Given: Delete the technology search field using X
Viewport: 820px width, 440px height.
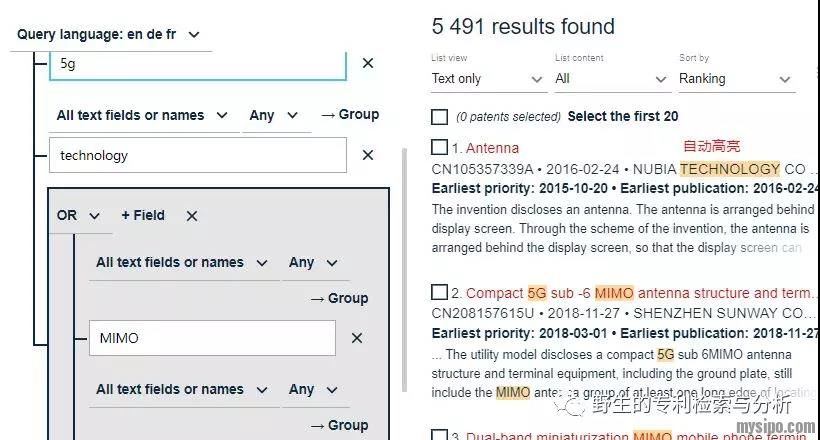Looking at the screenshot, I should click(367, 155).
